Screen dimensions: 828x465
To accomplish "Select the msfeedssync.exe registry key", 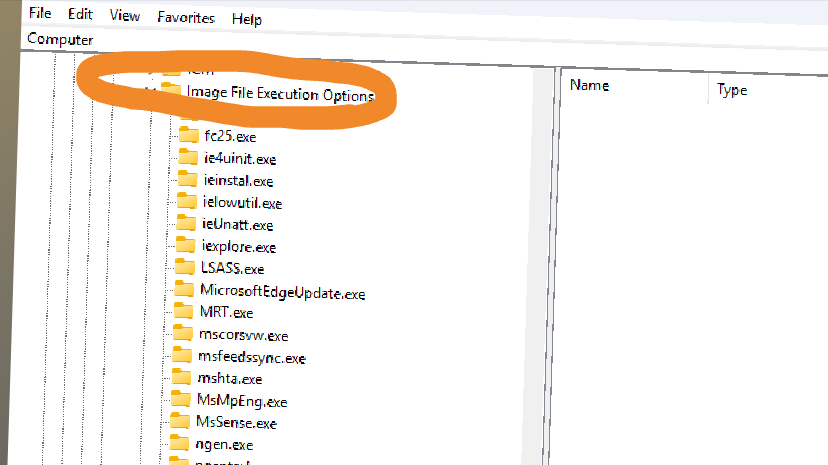I will (252, 357).
